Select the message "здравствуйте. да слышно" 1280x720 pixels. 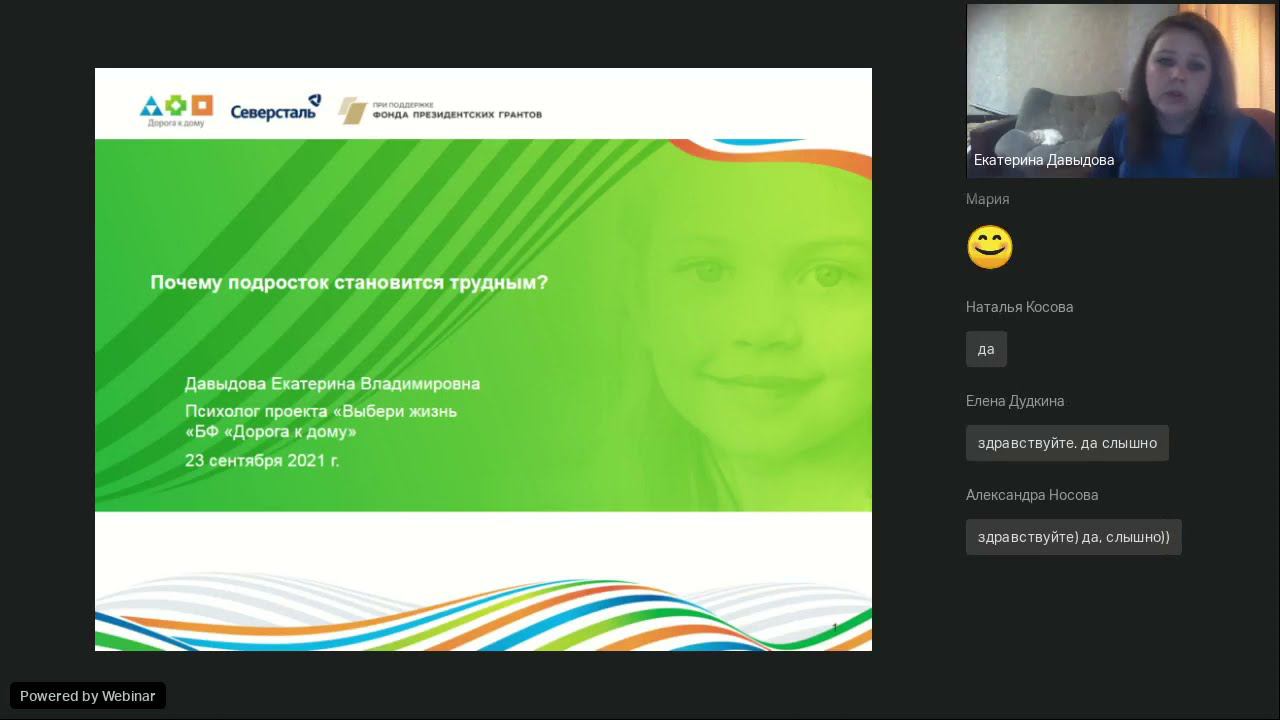click(1067, 443)
